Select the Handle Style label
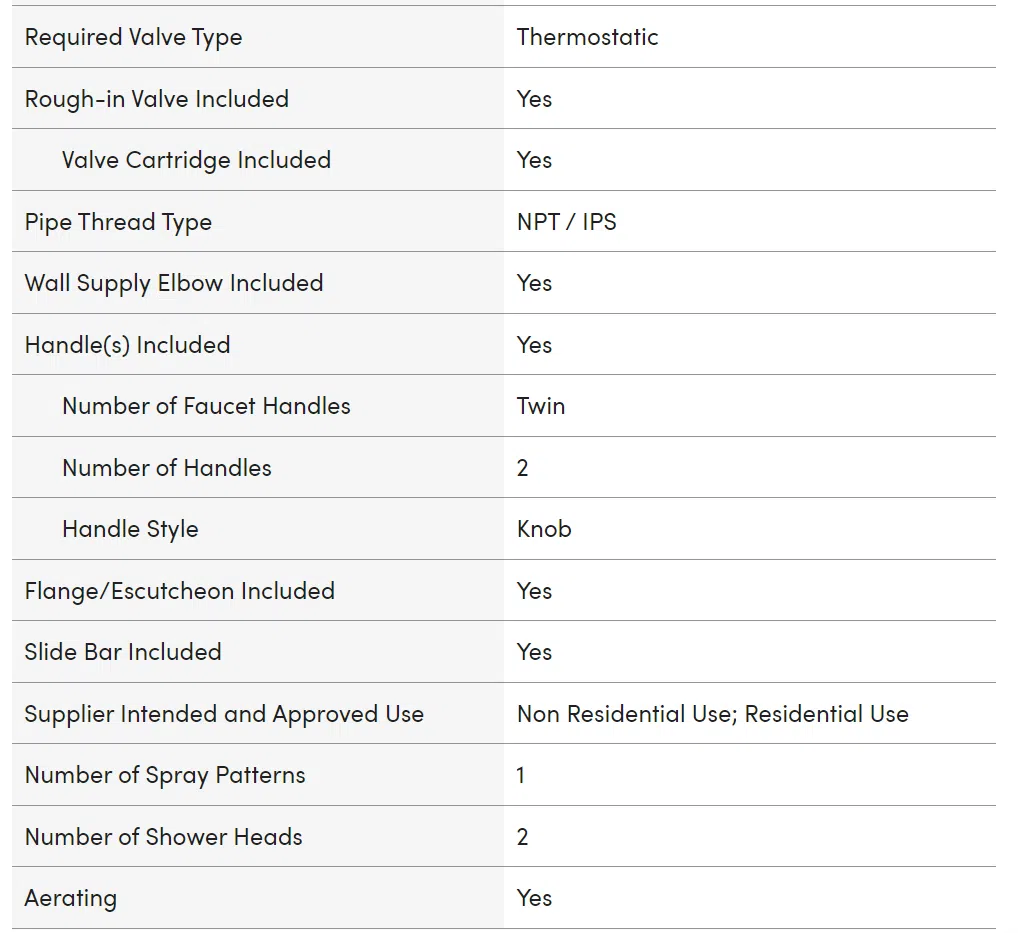 [130, 529]
